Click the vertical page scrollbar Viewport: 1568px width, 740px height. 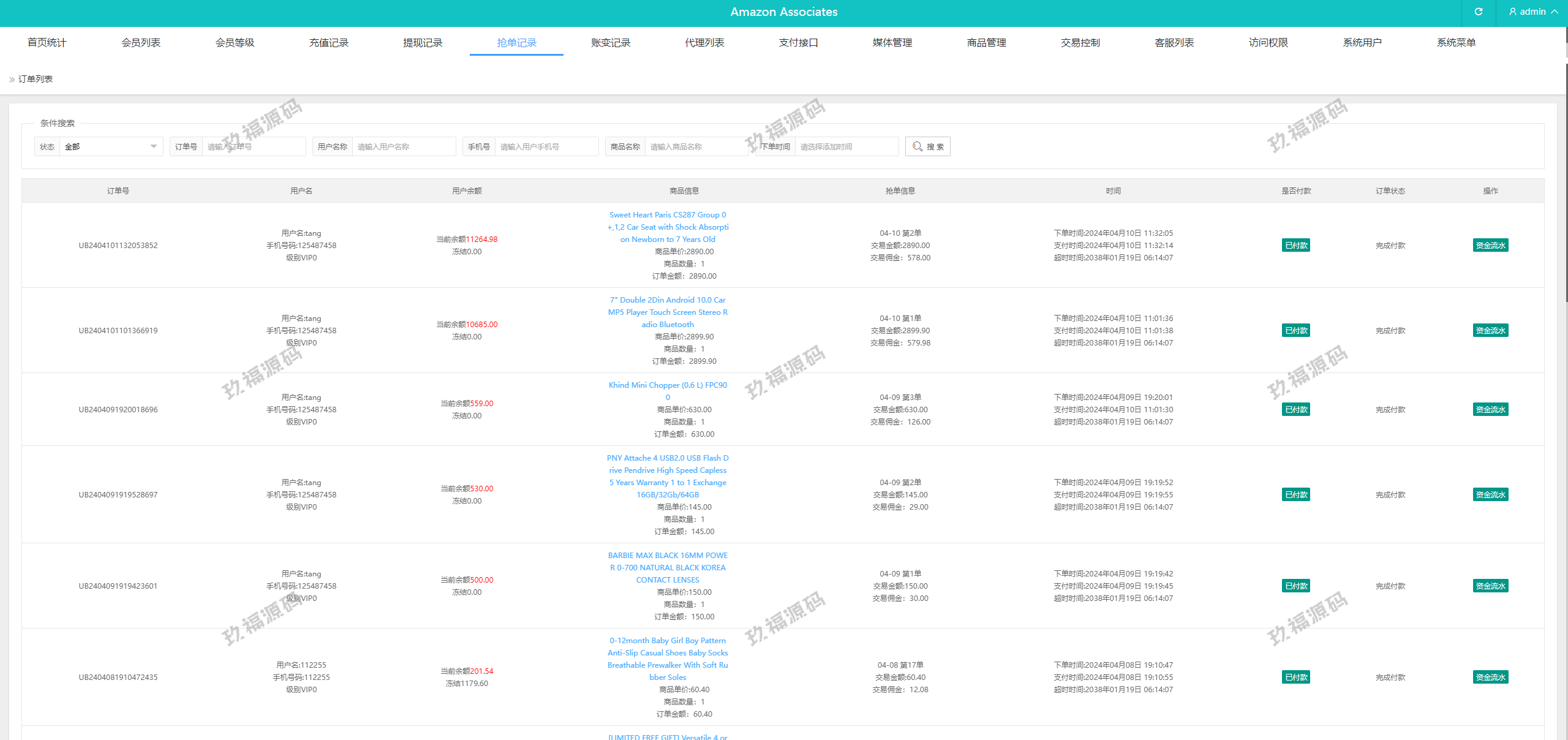click(x=1566, y=184)
